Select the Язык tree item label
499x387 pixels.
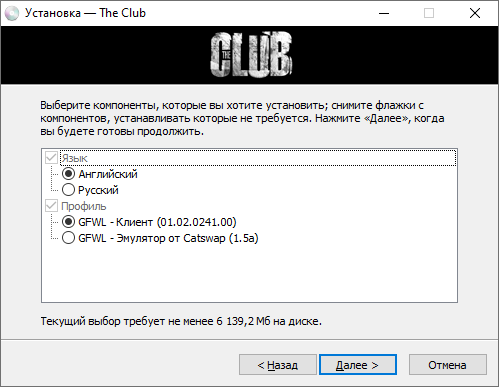click(x=74, y=158)
